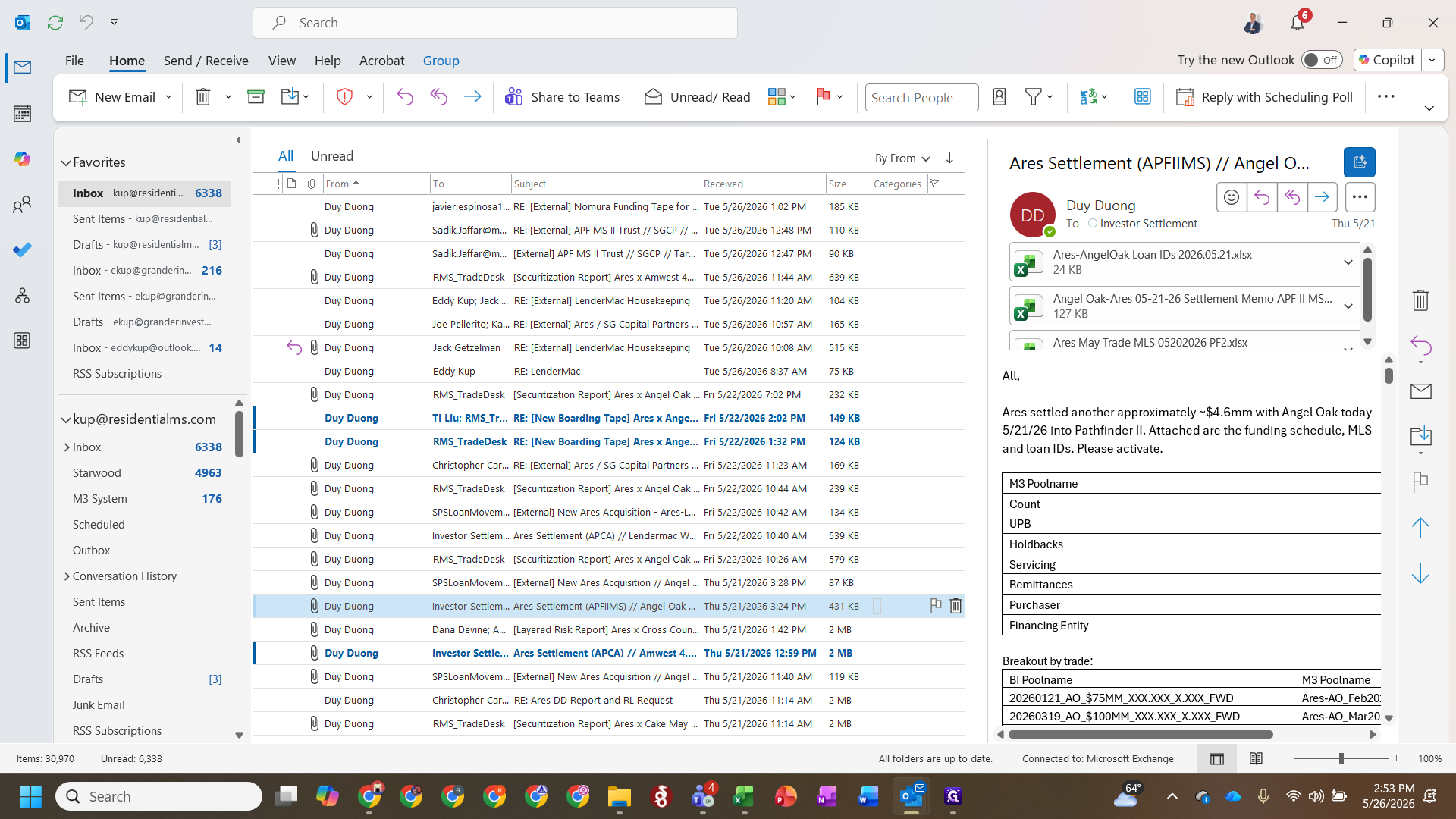This screenshot has height=819, width=1456.
Task: Click the blue summarize button beside subject
Action: 1359,162
